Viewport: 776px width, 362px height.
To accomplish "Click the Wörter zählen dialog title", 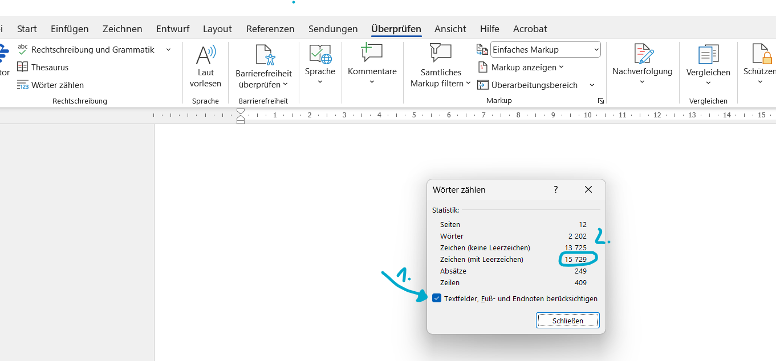I will coord(459,190).
